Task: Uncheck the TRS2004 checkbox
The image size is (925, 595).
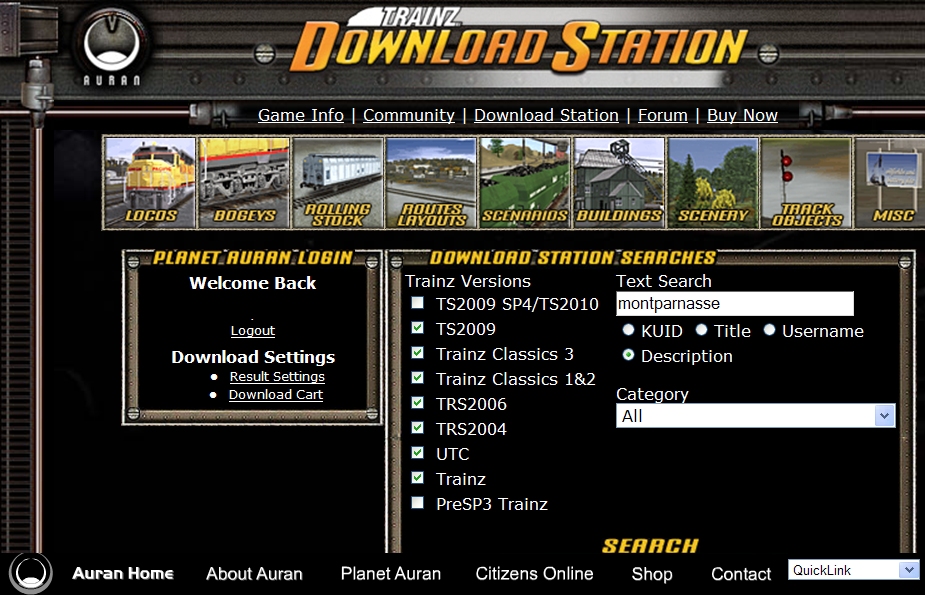Action: coord(418,428)
